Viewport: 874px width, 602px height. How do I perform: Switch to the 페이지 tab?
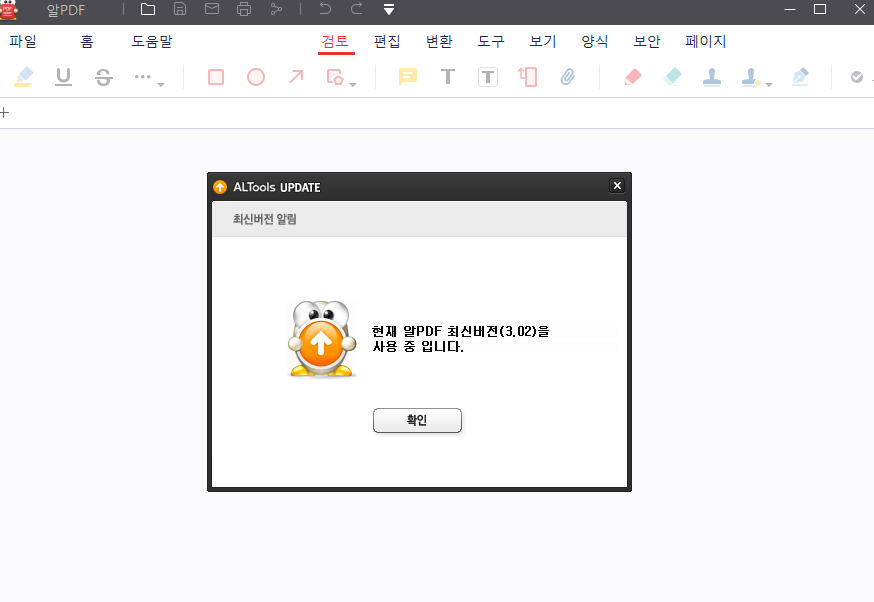(x=706, y=41)
